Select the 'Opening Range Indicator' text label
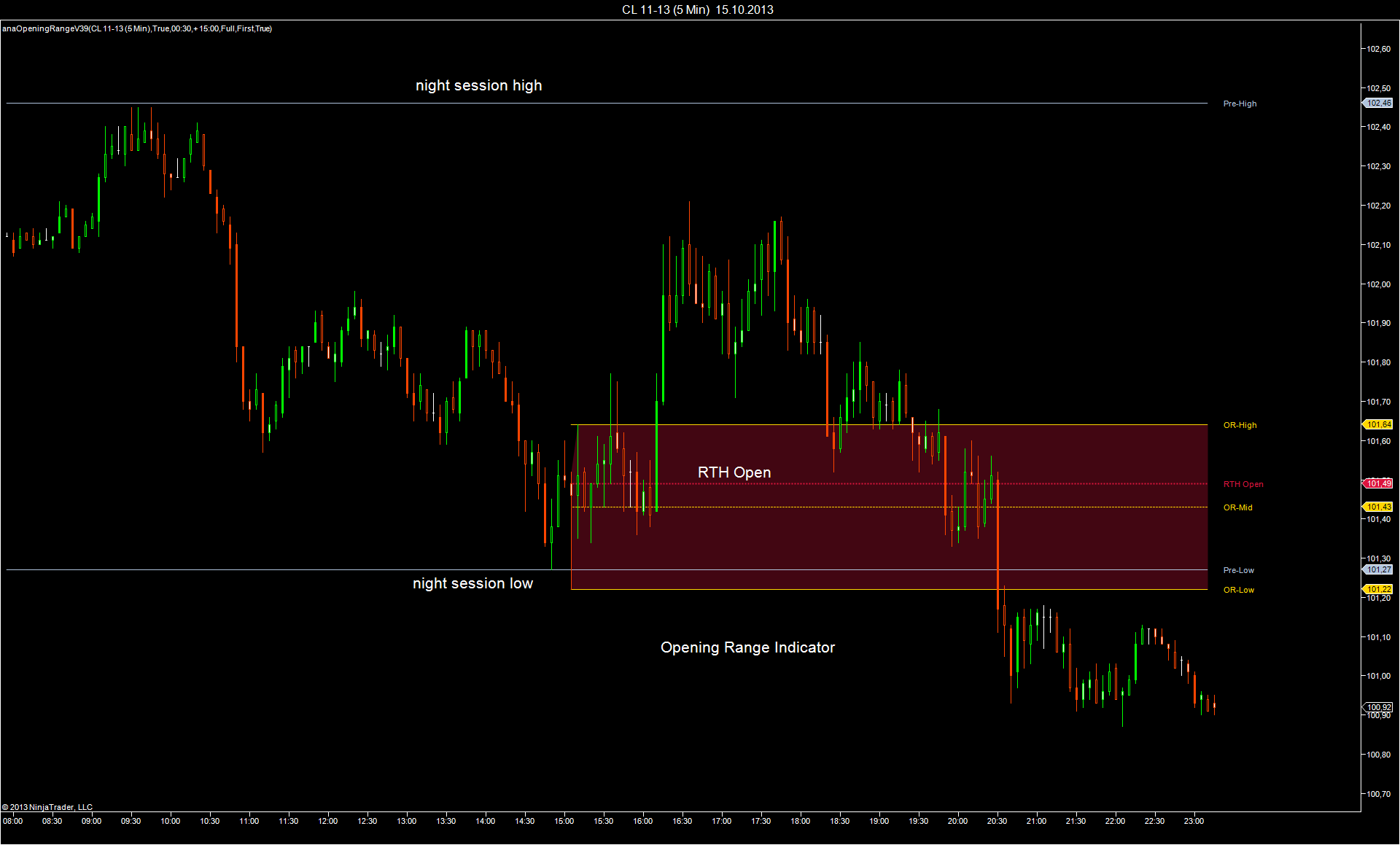This screenshot has height=845, width=1400. coord(747,647)
